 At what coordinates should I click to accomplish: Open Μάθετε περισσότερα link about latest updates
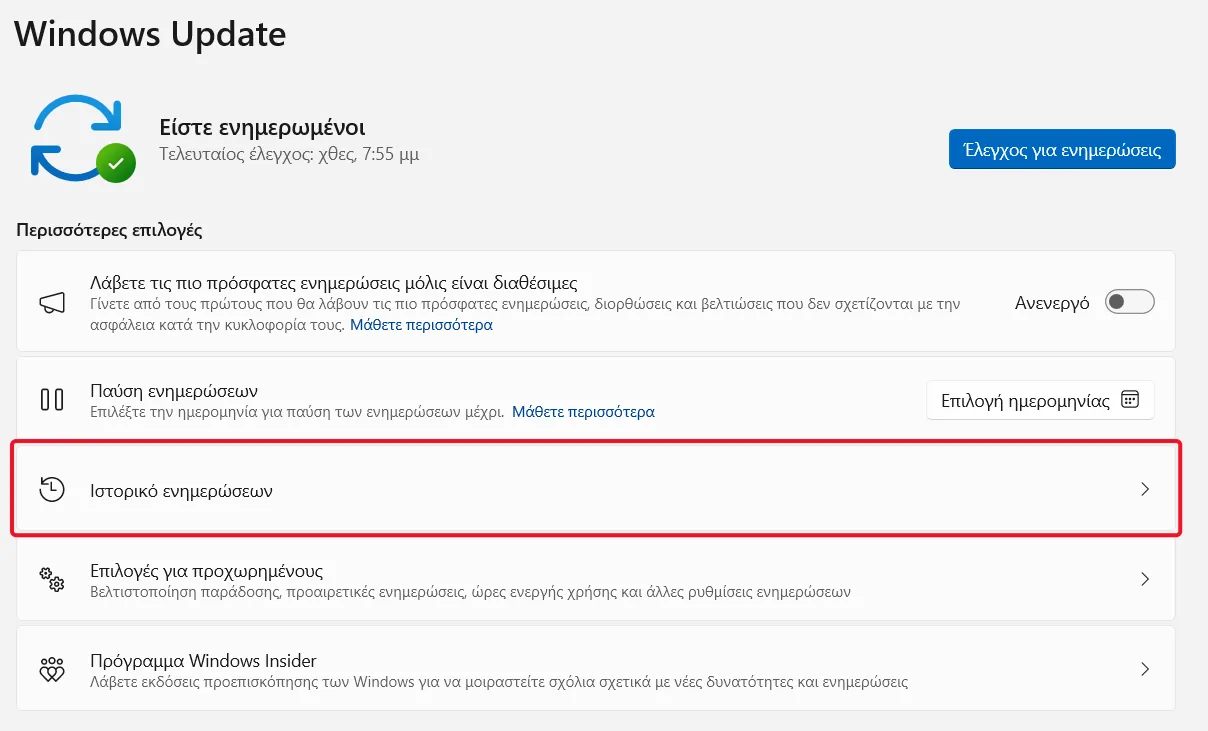point(421,325)
